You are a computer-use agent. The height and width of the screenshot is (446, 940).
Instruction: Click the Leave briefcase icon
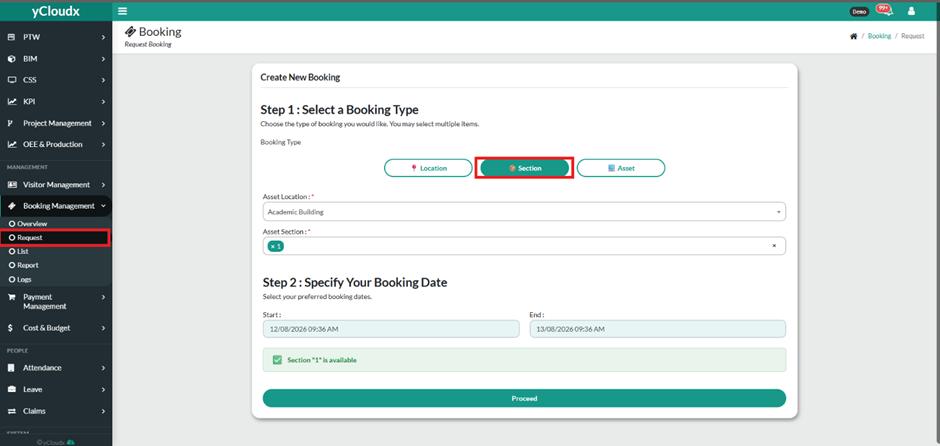tap(11, 389)
